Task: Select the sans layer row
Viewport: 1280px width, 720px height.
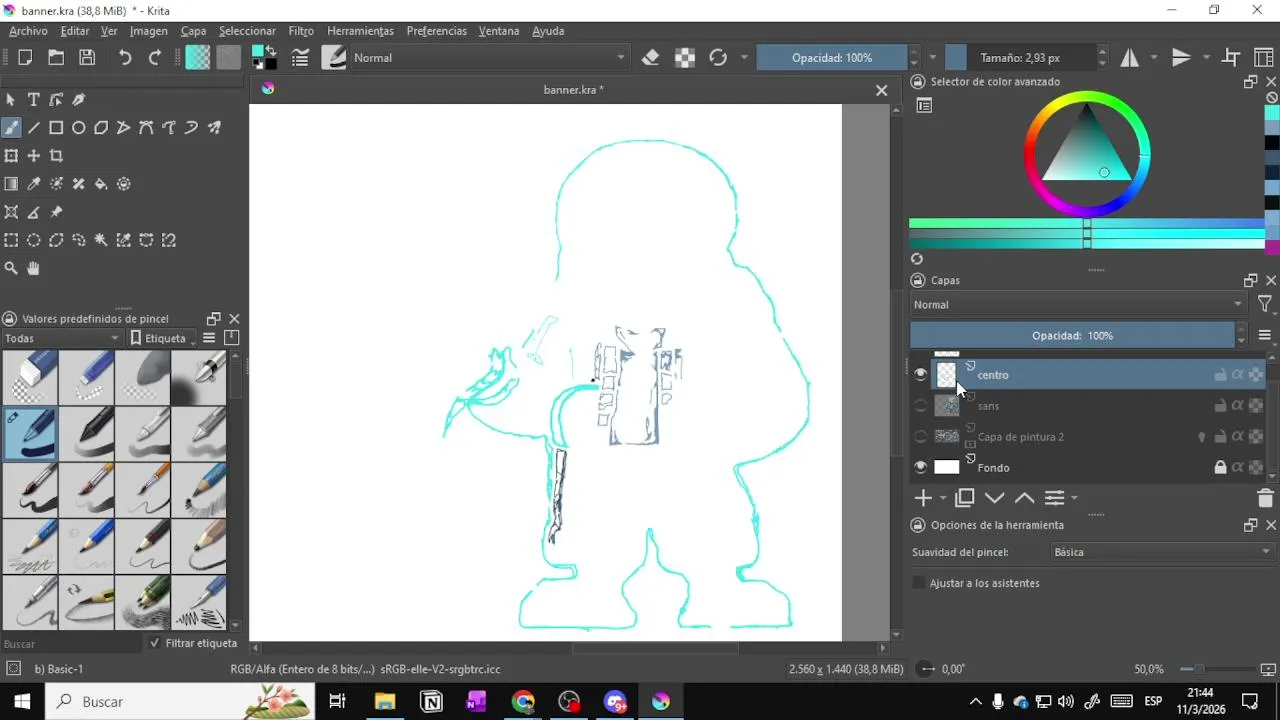Action: [1087, 405]
